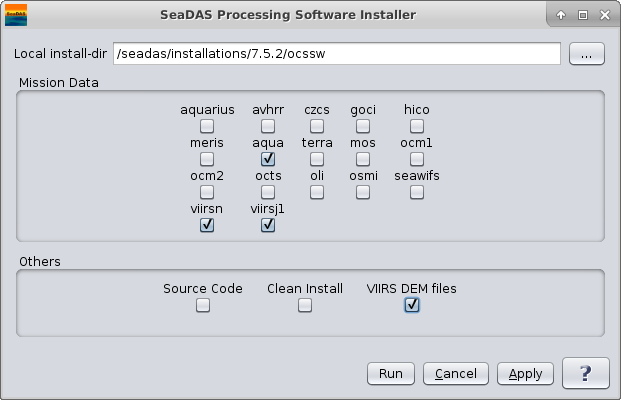Disable the VIIRS DEM files option

pos(412,306)
